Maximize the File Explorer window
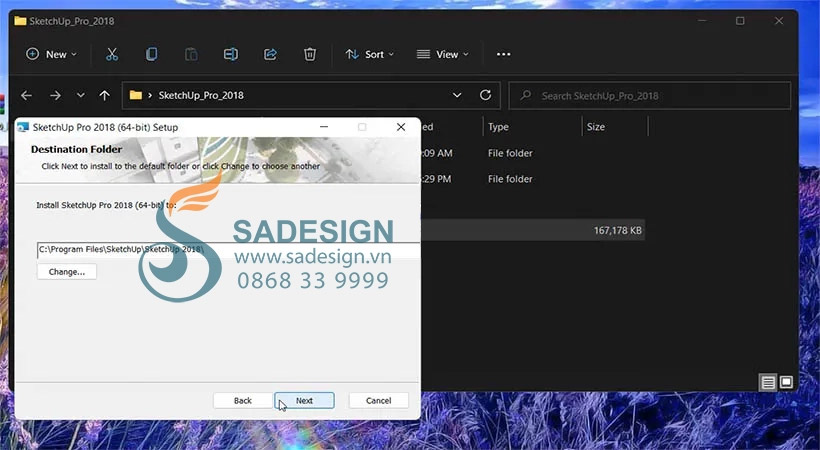820x450 pixels. point(740,21)
